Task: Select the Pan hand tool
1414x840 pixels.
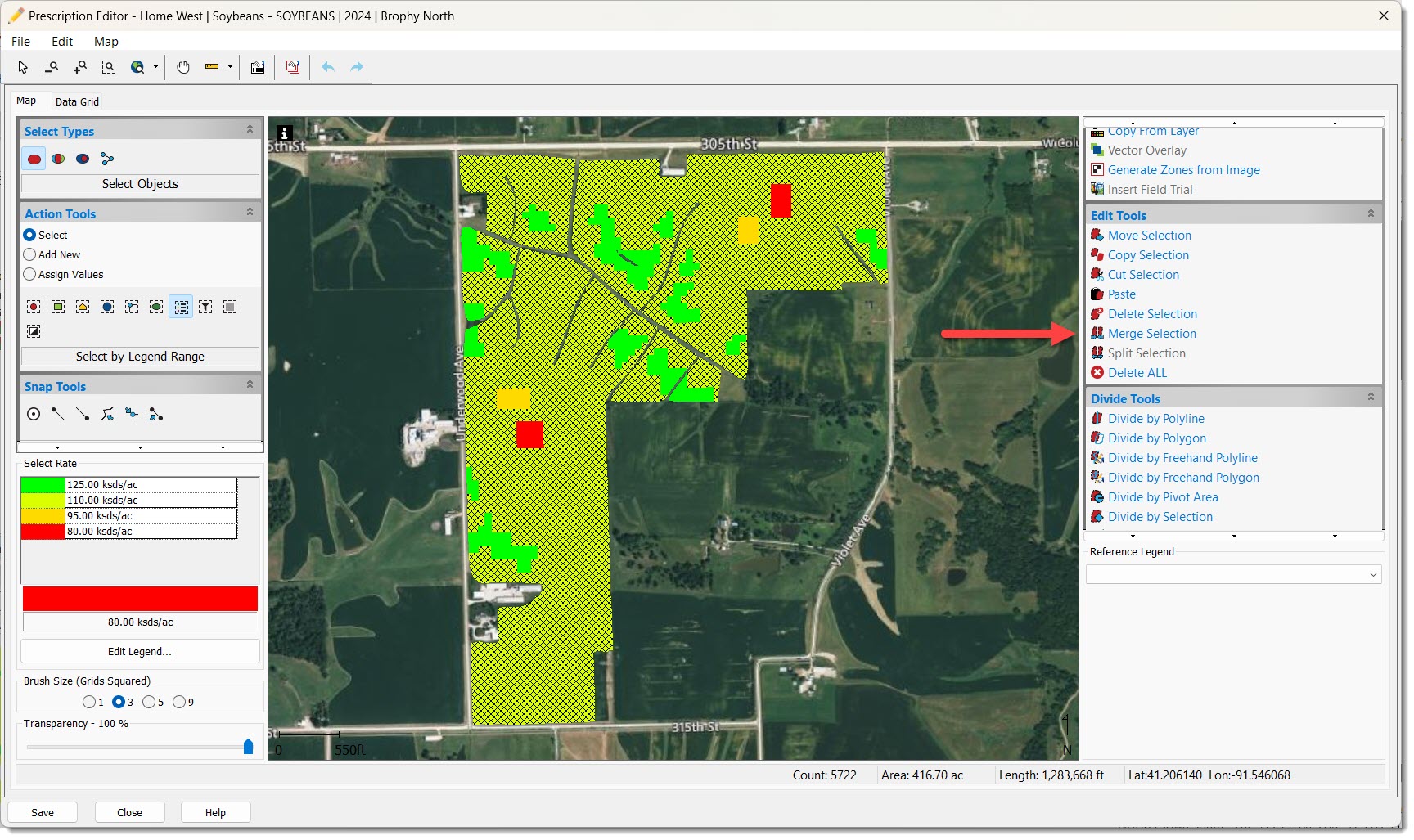Action: (x=183, y=67)
